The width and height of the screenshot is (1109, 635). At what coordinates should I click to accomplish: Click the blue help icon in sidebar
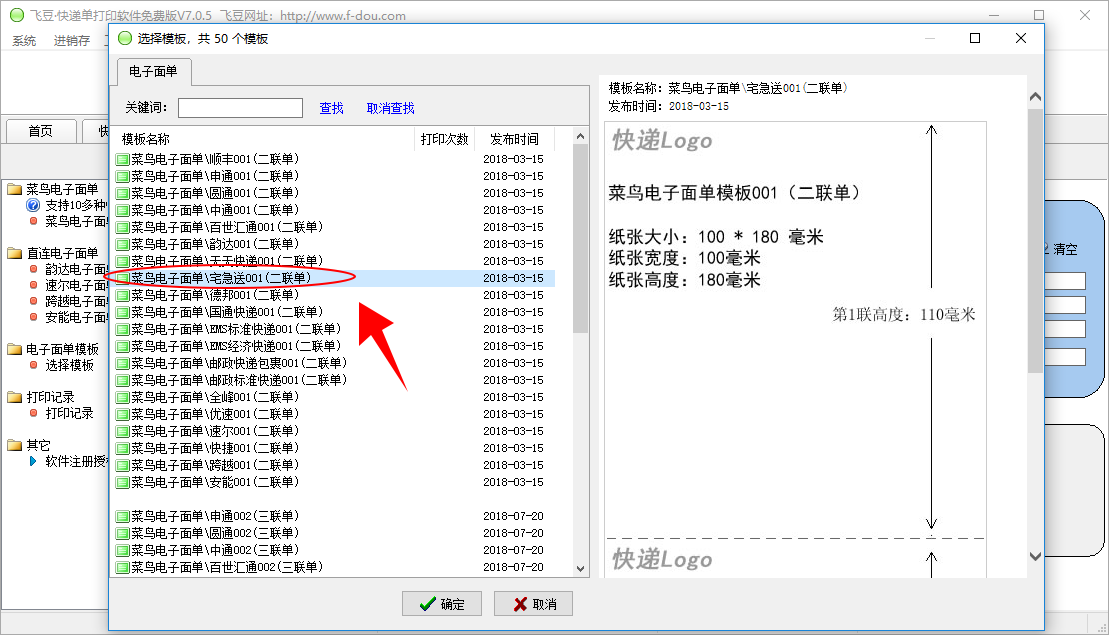point(33,205)
